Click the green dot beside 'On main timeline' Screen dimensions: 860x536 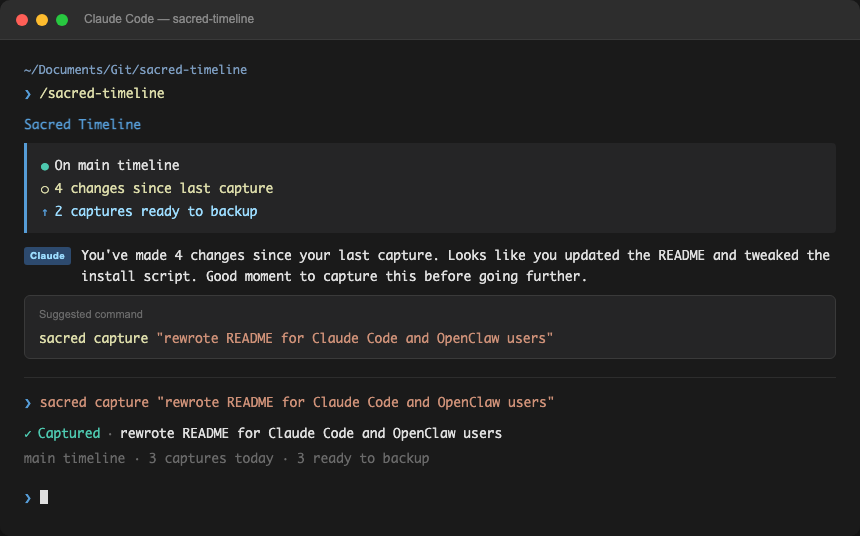click(x=45, y=166)
